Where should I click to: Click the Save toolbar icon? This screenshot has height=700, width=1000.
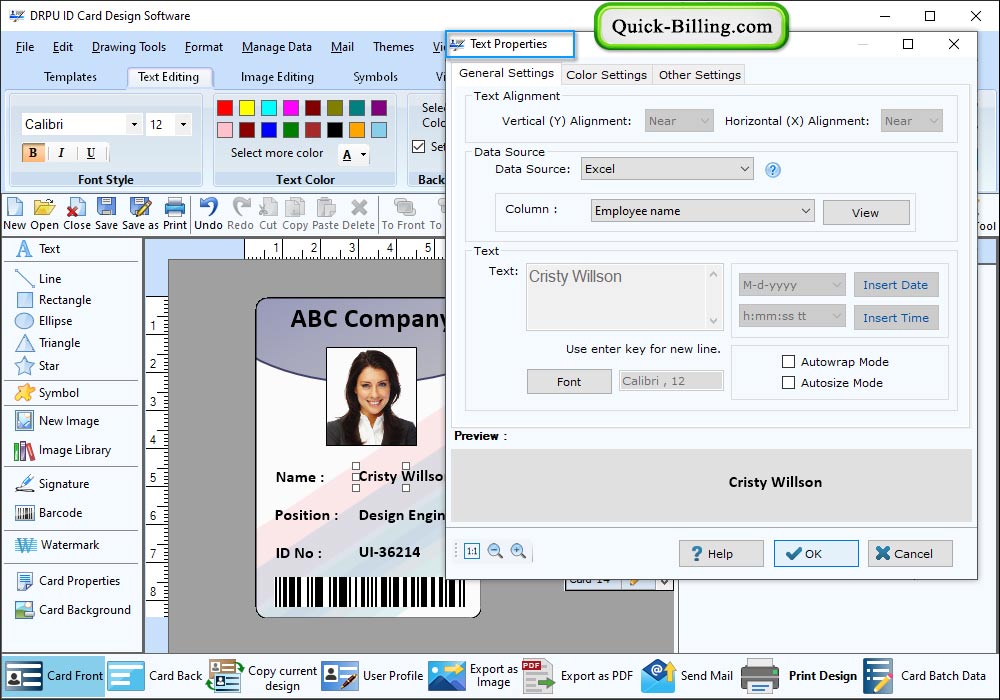click(x=107, y=214)
